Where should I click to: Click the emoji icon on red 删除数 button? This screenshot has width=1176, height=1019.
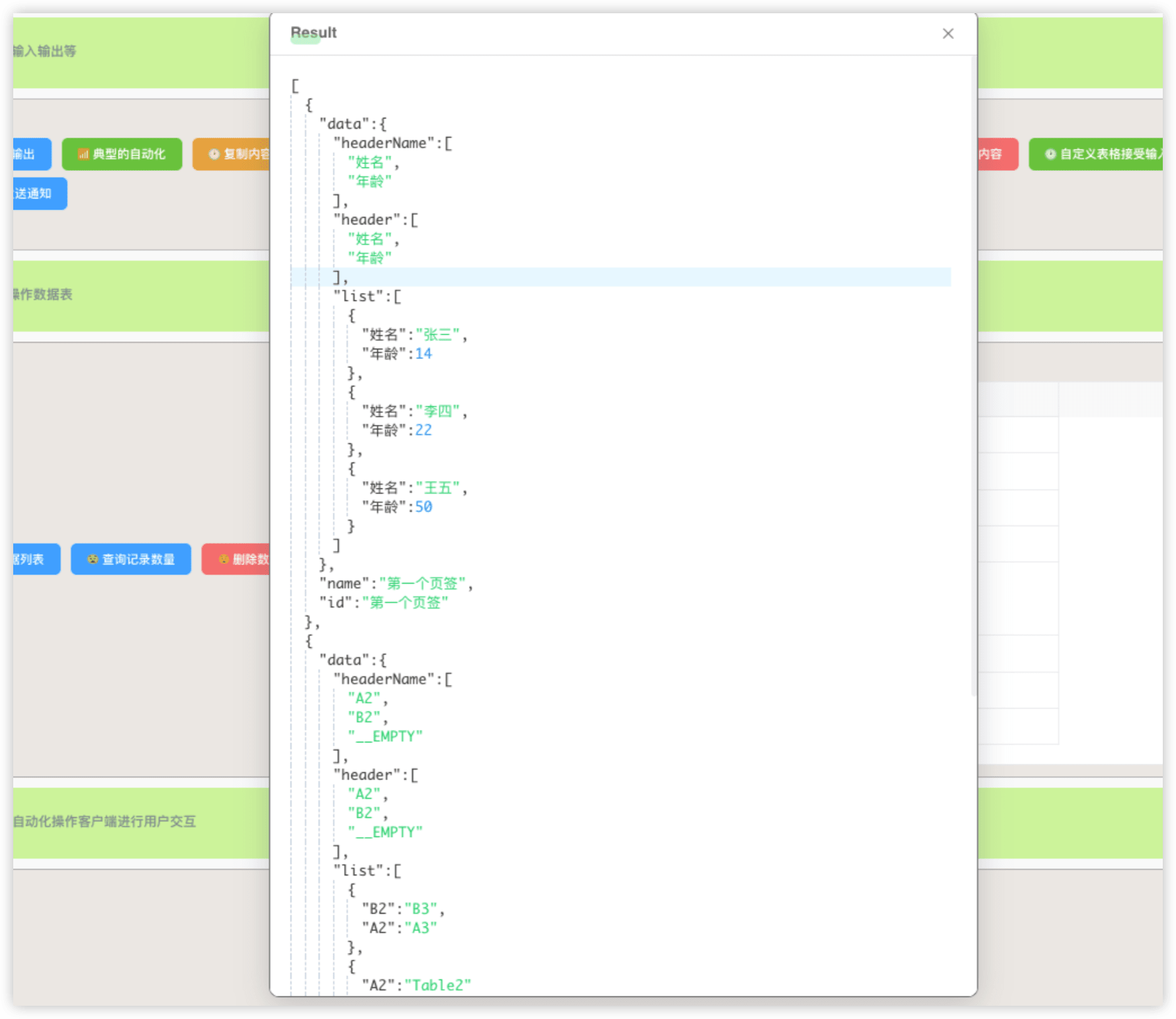(x=224, y=559)
